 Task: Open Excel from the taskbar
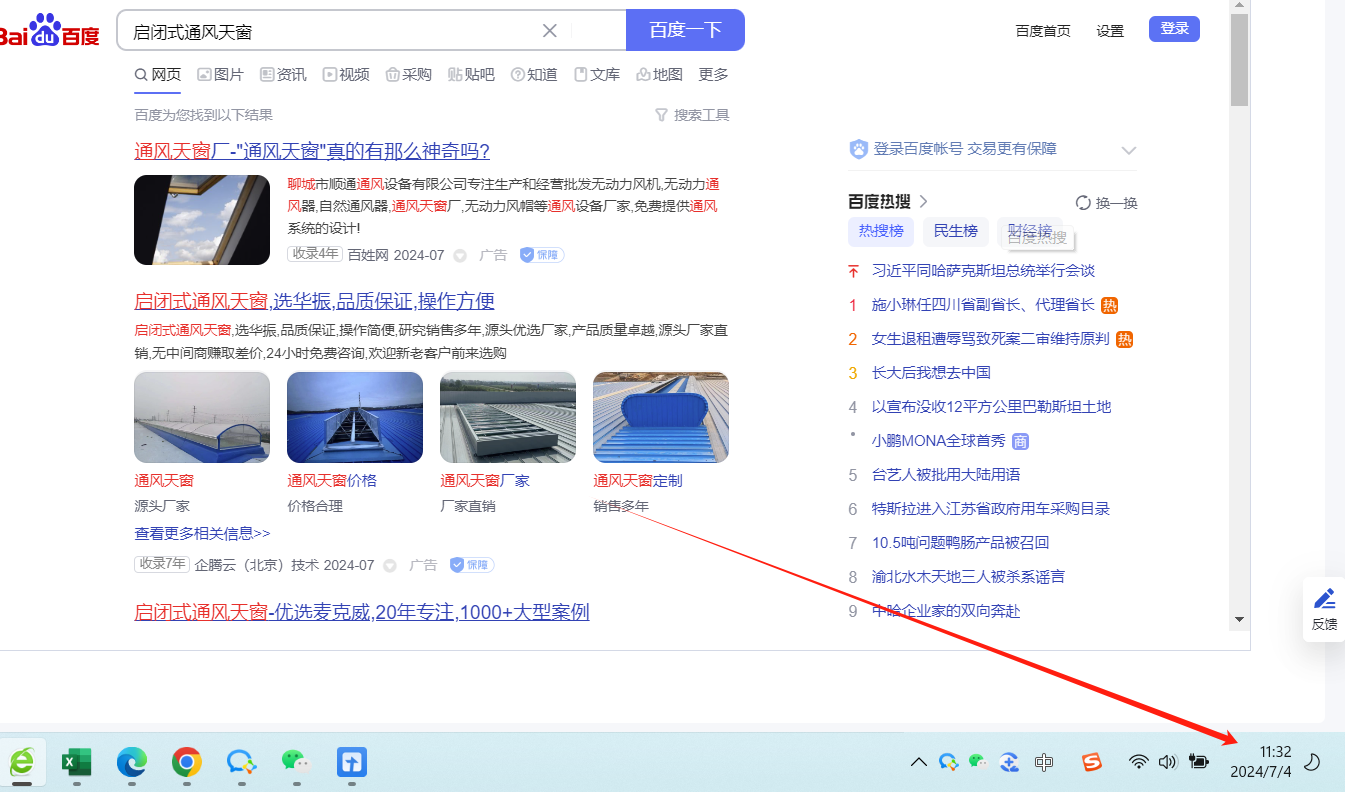tap(77, 763)
